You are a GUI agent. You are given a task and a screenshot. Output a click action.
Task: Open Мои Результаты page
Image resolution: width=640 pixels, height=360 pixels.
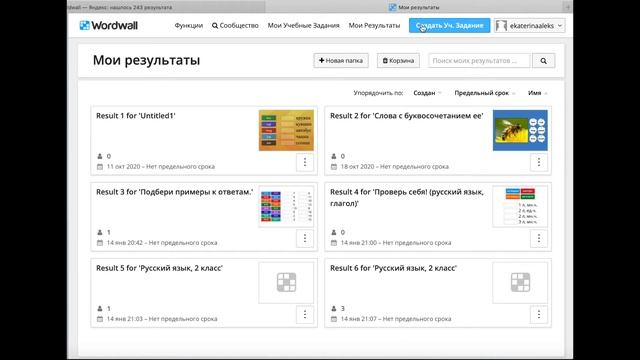[x=374, y=25]
